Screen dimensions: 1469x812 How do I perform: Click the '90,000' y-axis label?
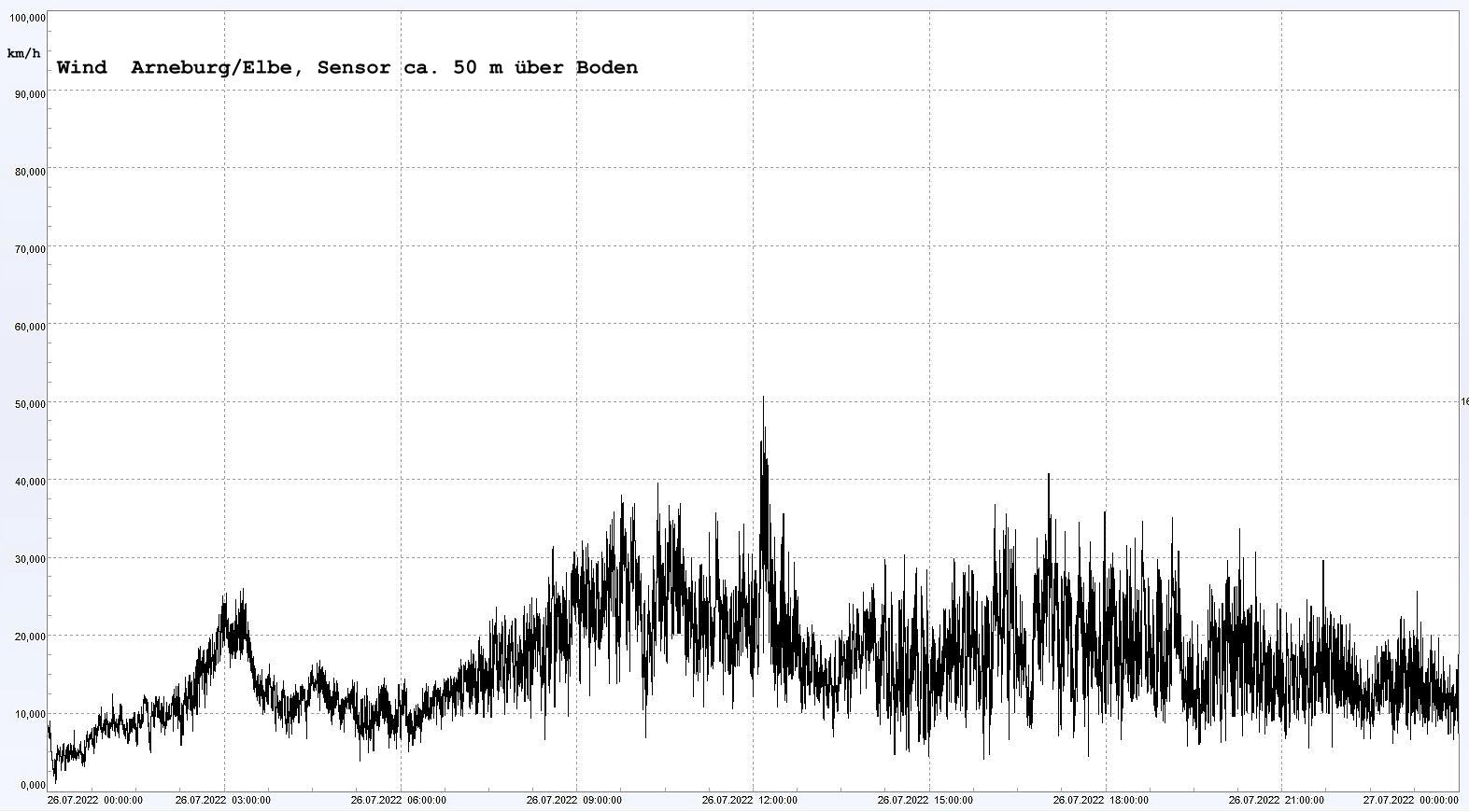(x=30, y=93)
